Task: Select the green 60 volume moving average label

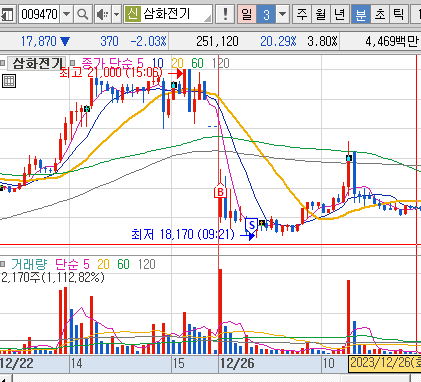Action: [x=123, y=264]
